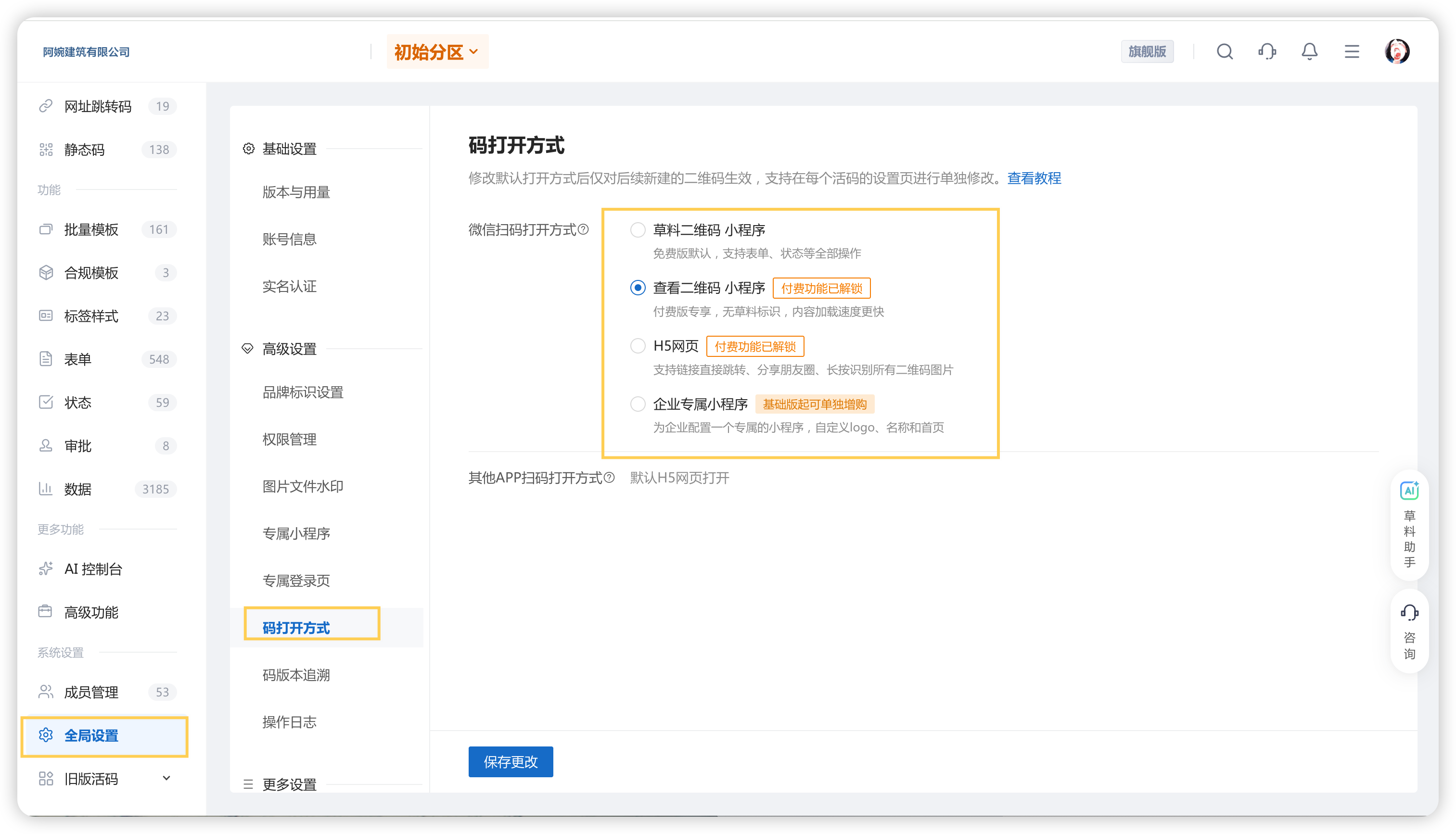The image size is (1456, 834).
Task: Open the 草料助手 AI assistant
Action: pyautogui.click(x=1409, y=524)
